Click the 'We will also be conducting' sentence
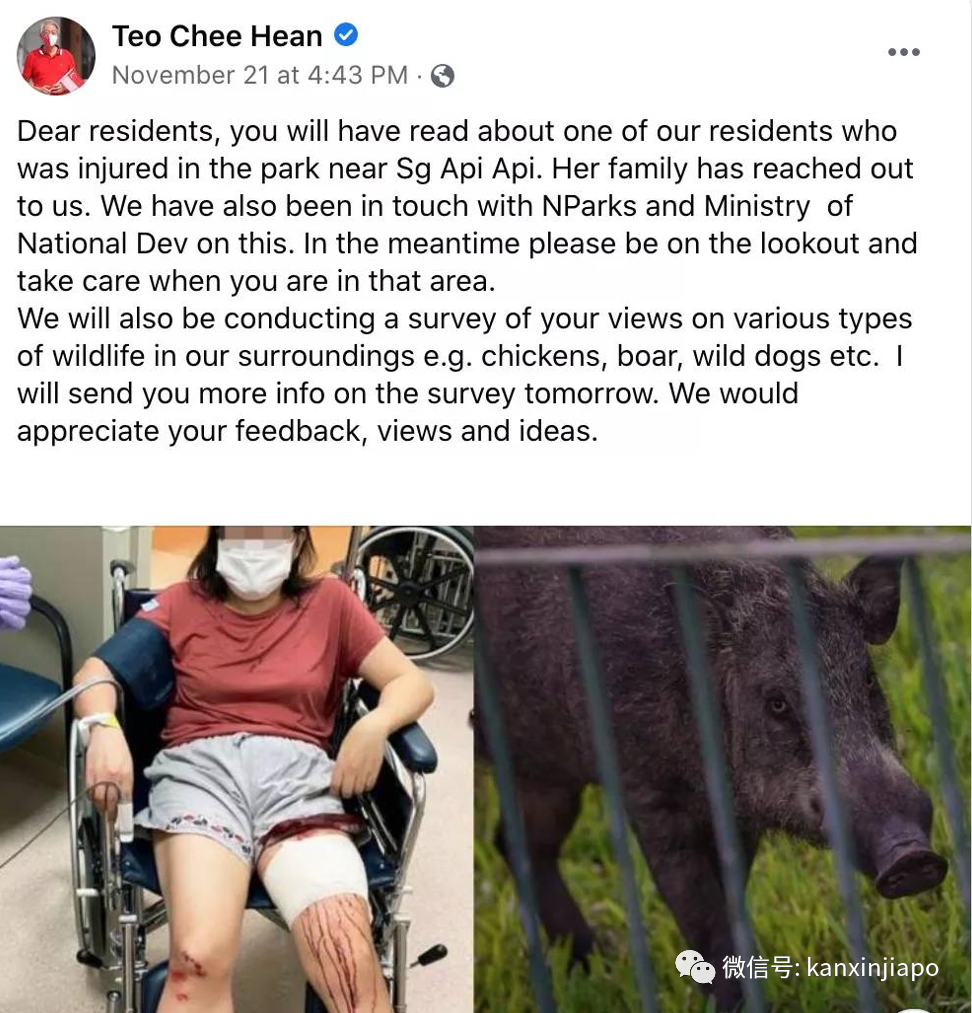The image size is (972, 1013). pyautogui.click(x=464, y=319)
